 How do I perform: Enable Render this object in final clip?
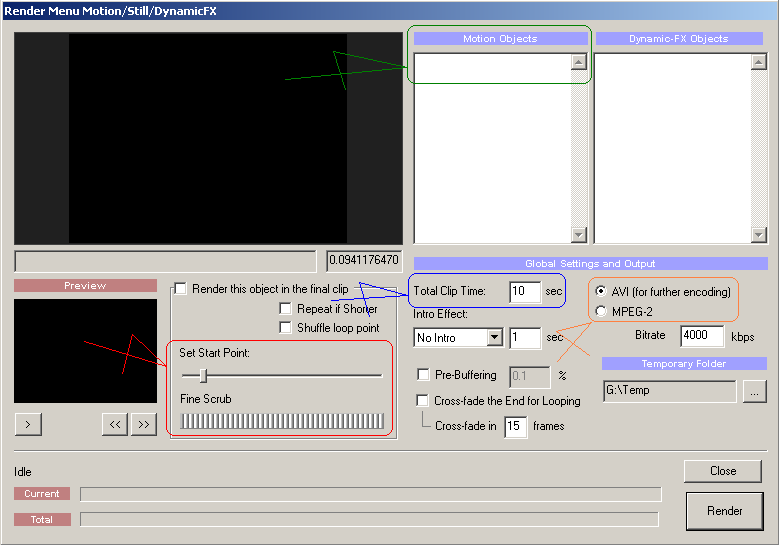click(x=181, y=289)
